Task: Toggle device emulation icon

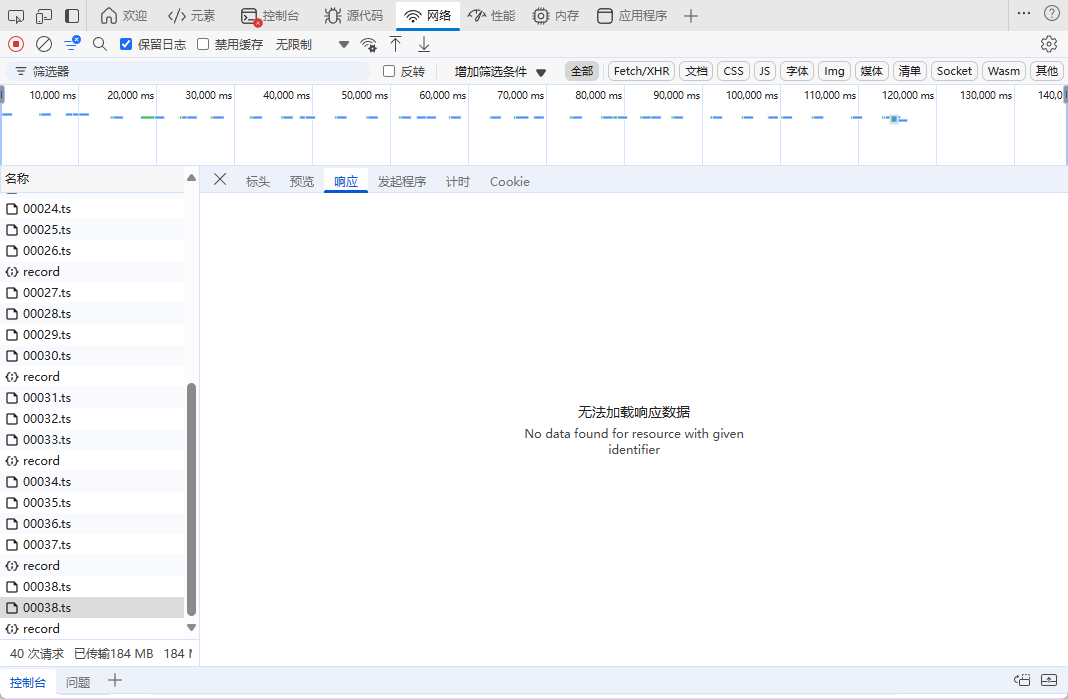Action: (x=44, y=16)
